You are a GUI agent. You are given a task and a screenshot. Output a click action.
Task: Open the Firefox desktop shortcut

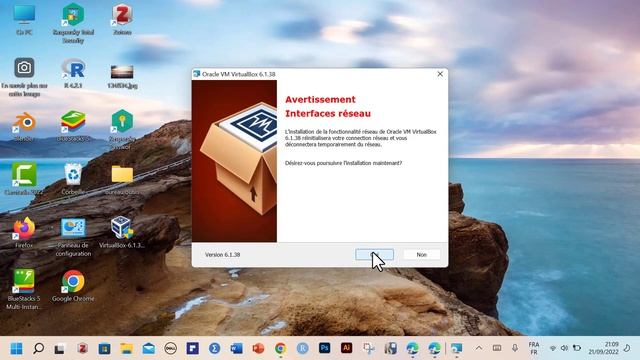pos(24,233)
